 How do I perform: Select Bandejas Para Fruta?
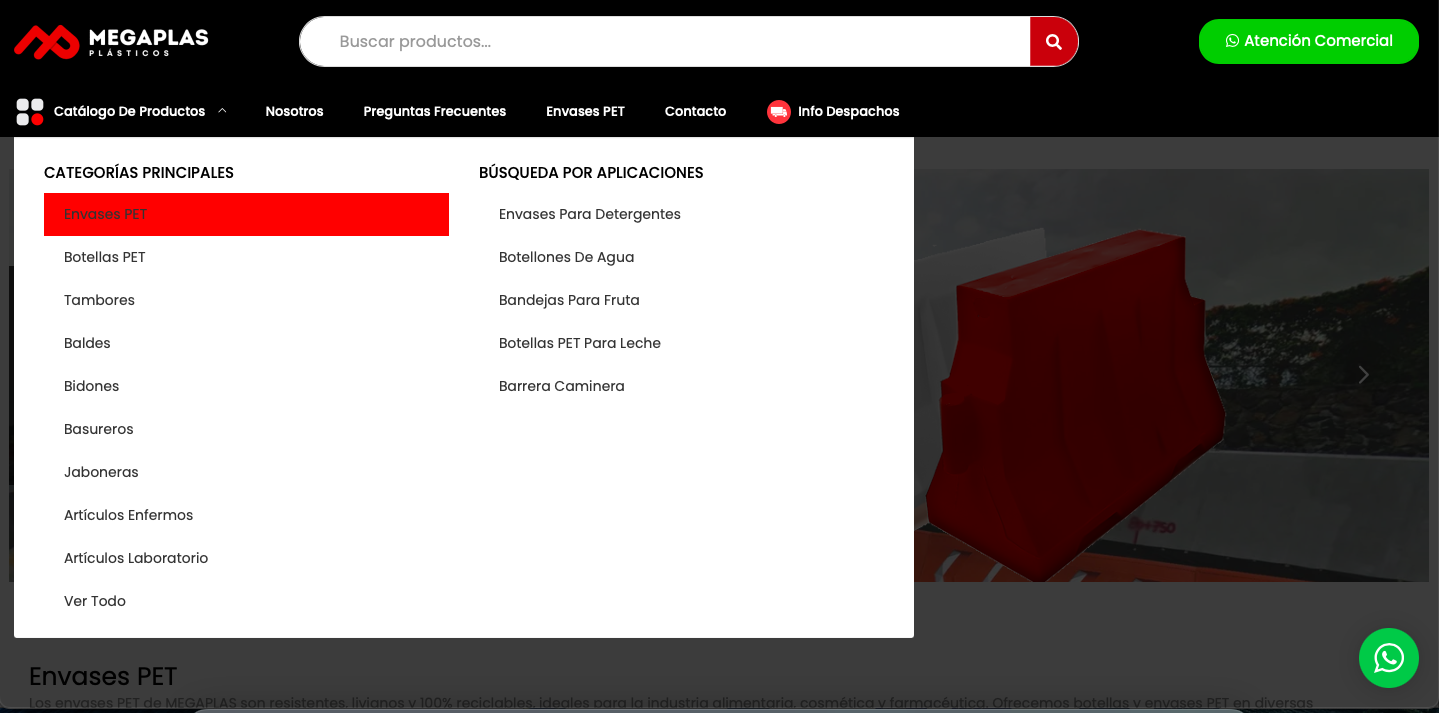click(681, 300)
